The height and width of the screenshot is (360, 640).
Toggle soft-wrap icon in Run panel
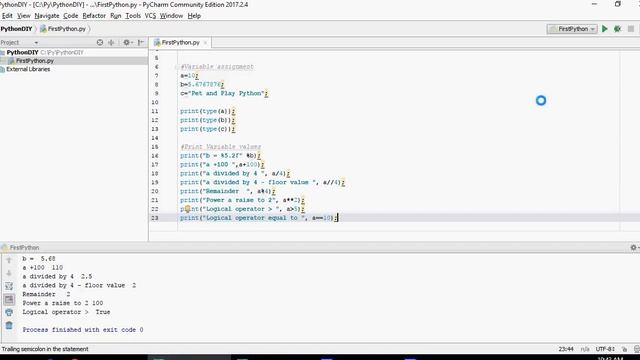pyautogui.click(x=9, y=286)
